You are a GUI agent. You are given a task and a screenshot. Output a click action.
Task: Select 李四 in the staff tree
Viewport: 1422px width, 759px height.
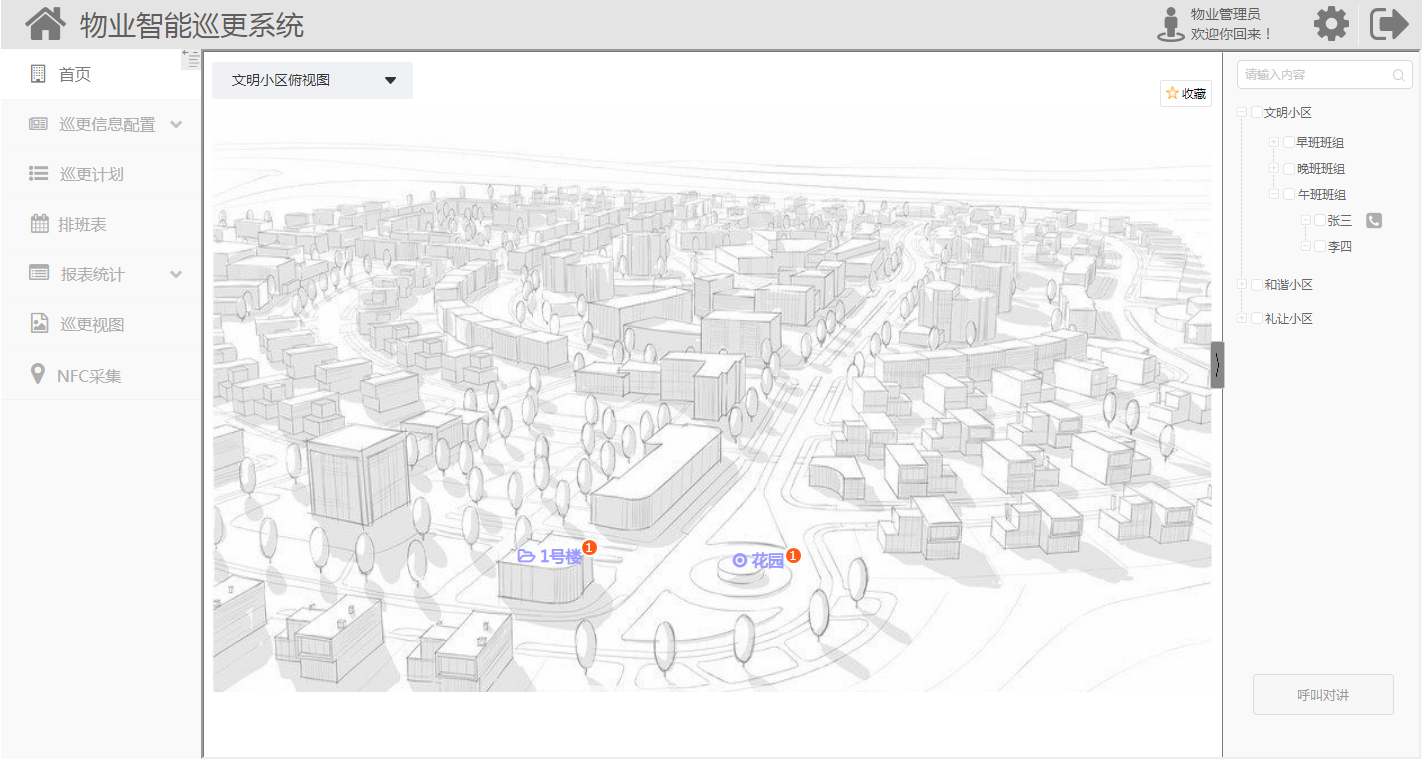click(x=1340, y=247)
